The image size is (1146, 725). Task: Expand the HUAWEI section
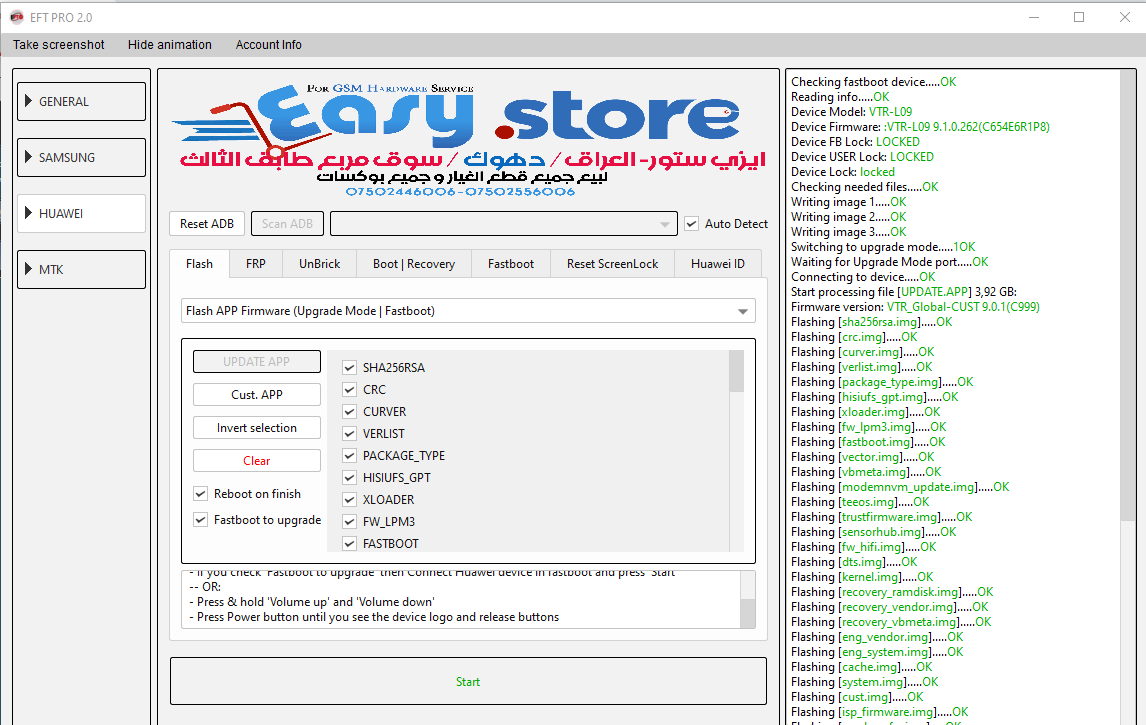pyautogui.click(x=81, y=213)
